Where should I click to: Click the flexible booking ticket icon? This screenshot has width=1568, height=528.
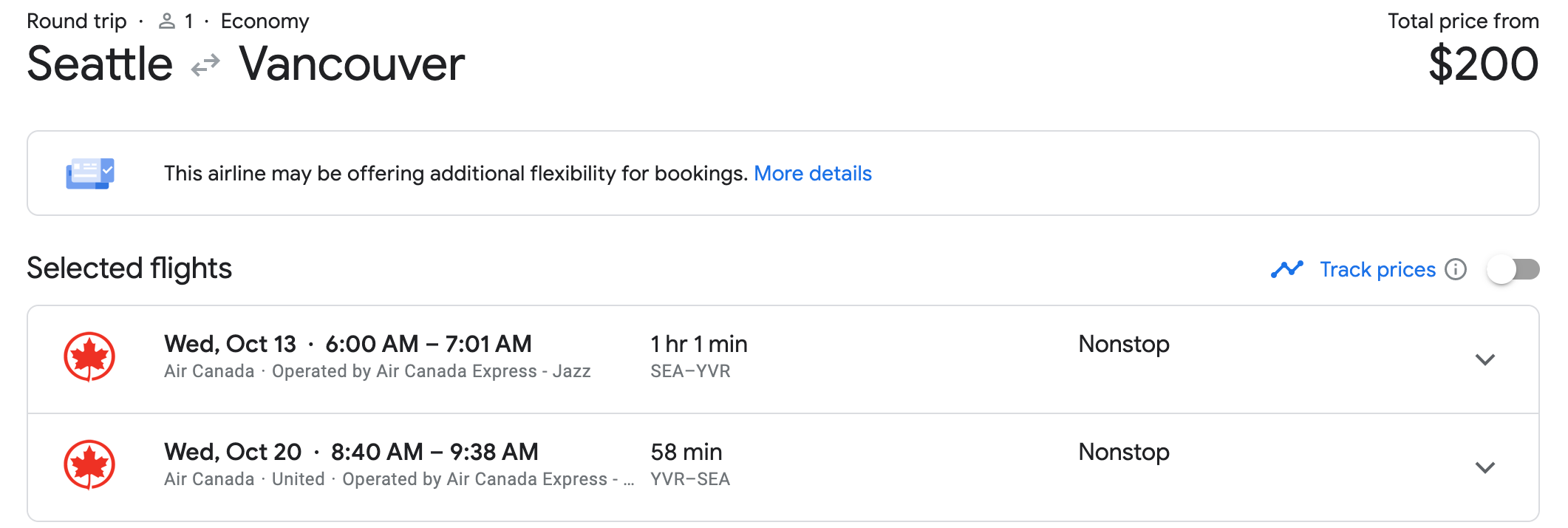click(89, 174)
